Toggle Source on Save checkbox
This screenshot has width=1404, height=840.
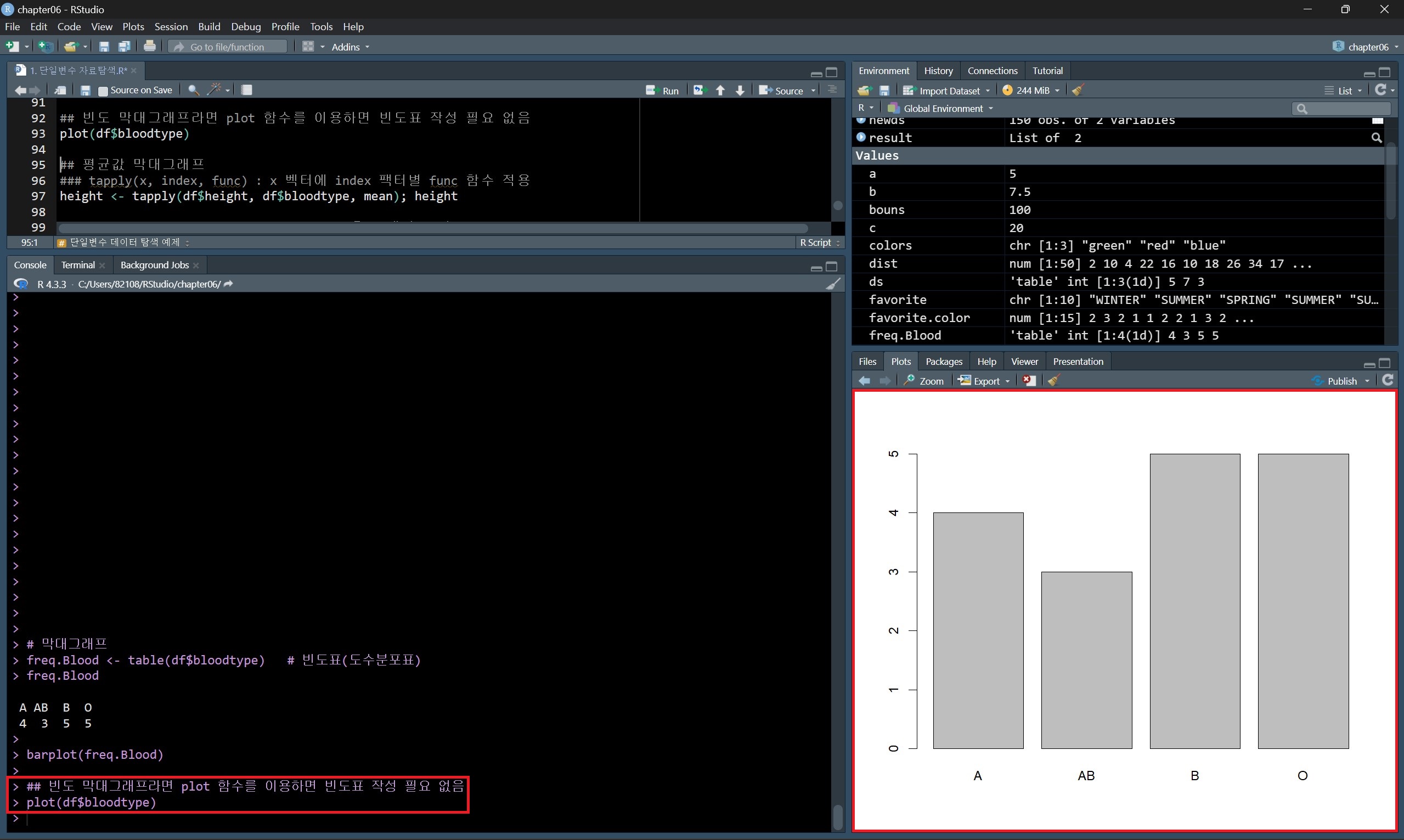point(103,91)
